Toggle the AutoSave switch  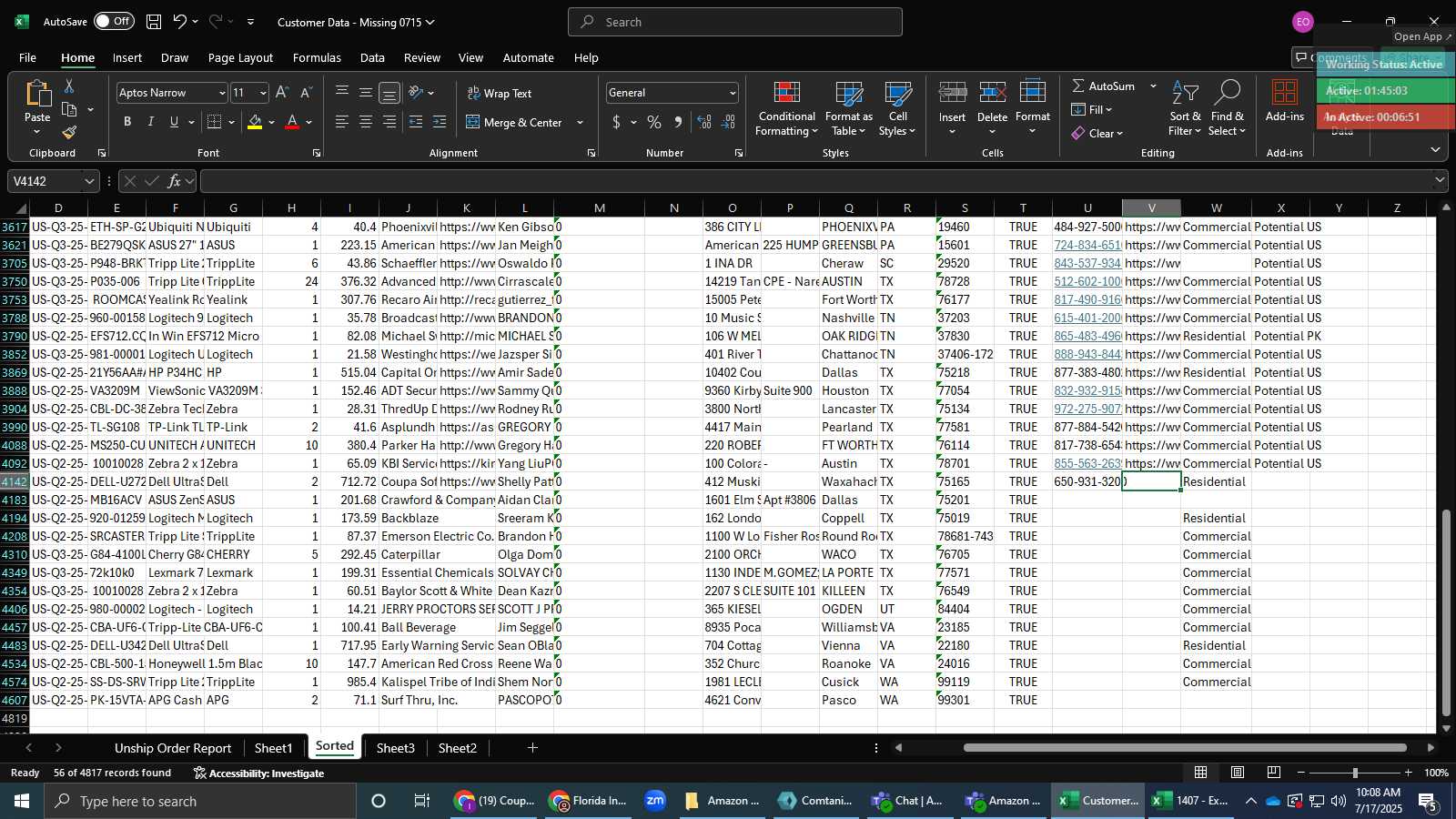click(114, 21)
